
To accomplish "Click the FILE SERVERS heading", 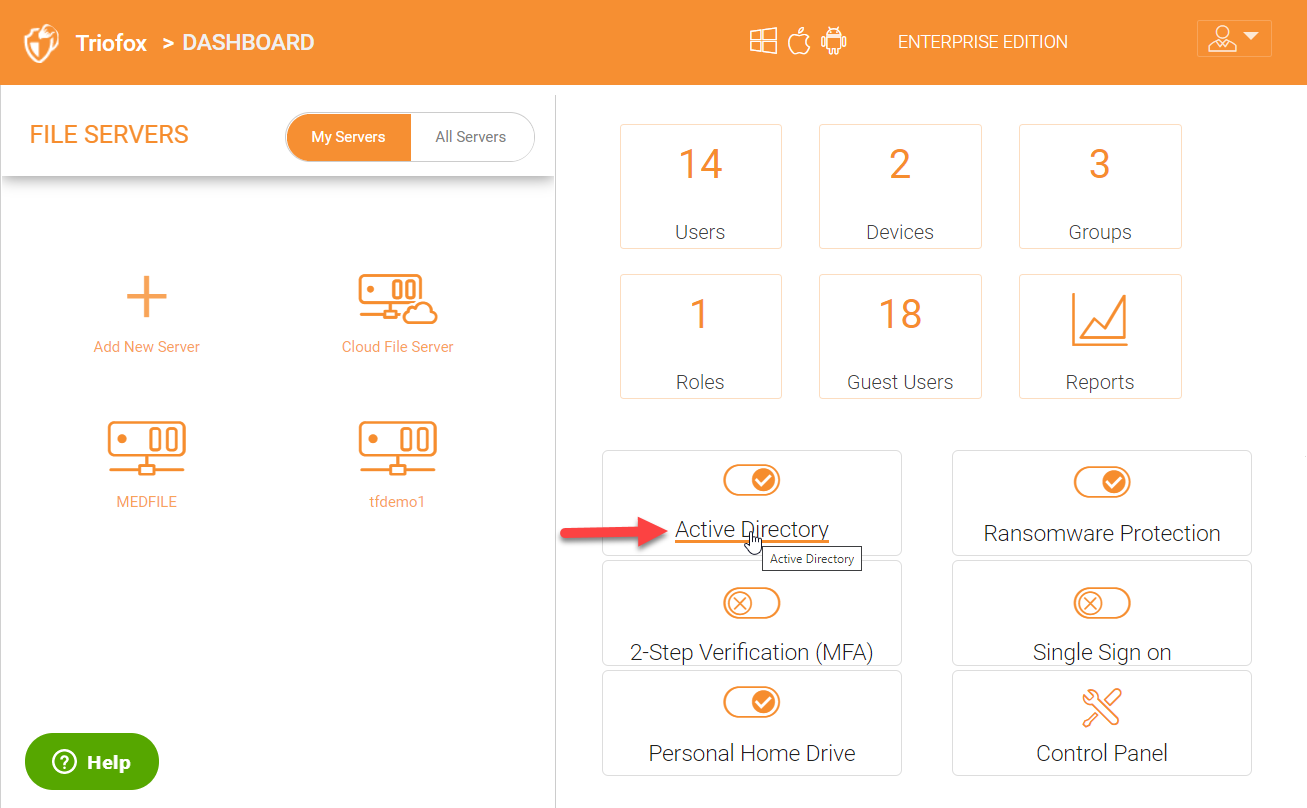I will tap(109, 135).
